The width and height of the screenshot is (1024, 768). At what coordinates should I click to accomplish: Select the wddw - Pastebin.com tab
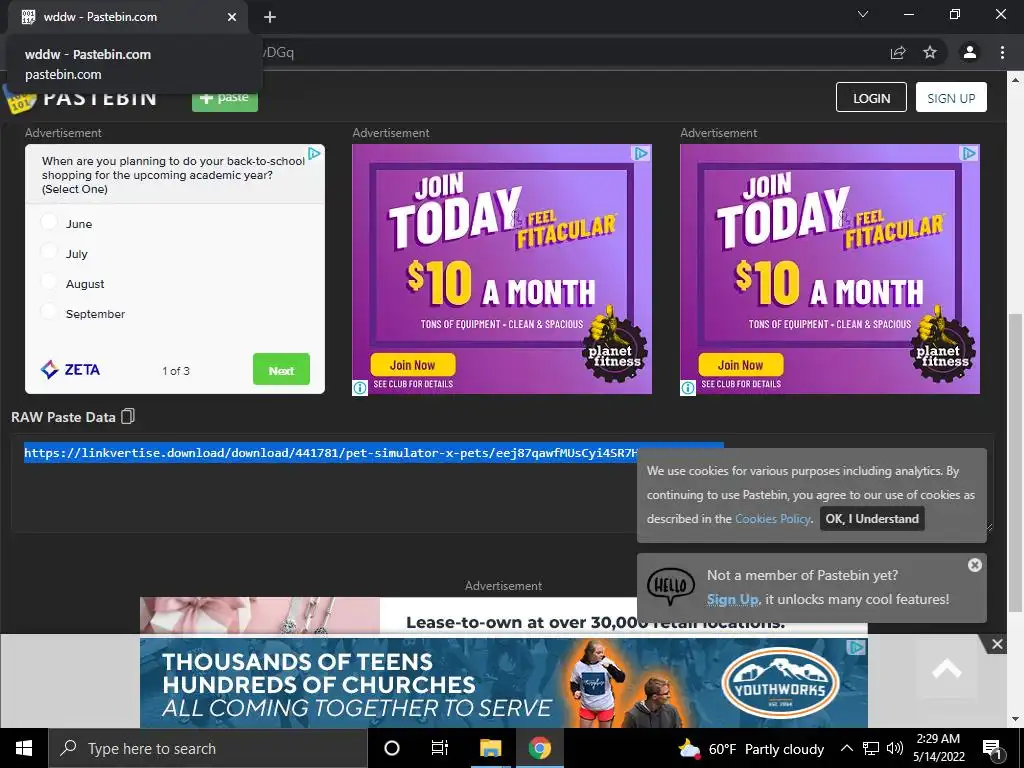127,17
